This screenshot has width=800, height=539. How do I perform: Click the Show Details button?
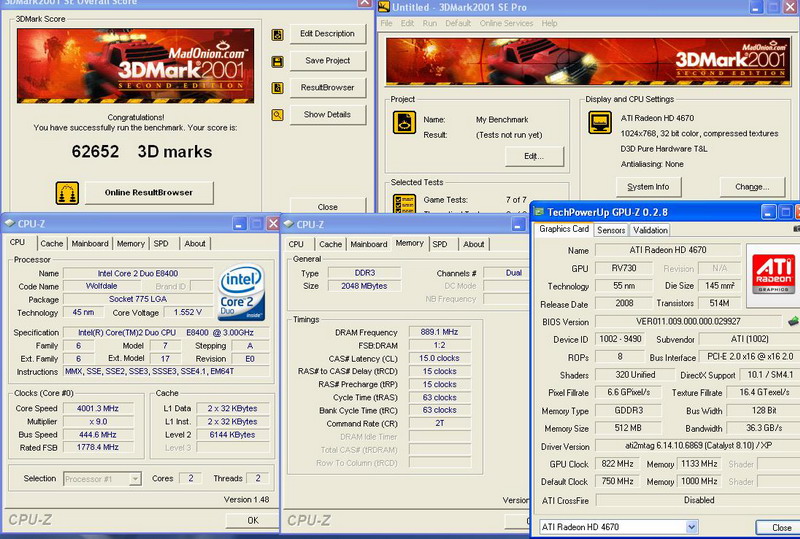coord(328,115)
